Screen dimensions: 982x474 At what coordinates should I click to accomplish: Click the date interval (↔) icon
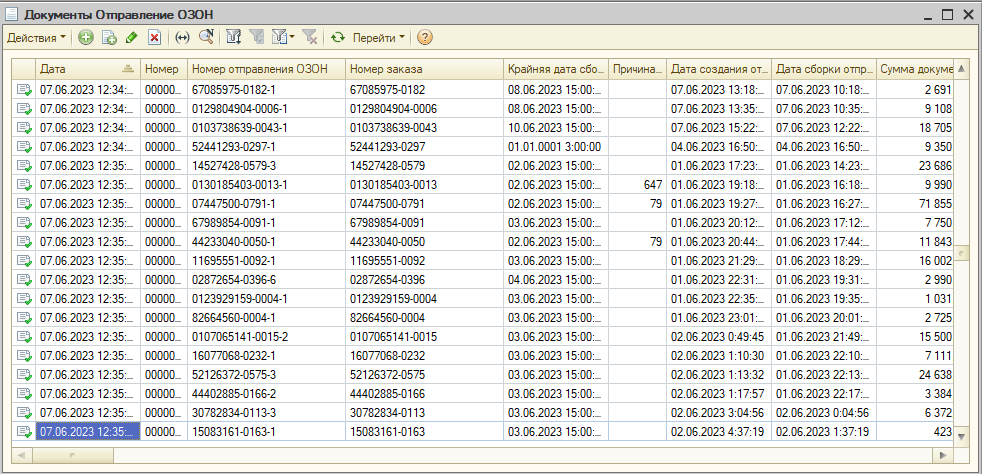[182, 38]
